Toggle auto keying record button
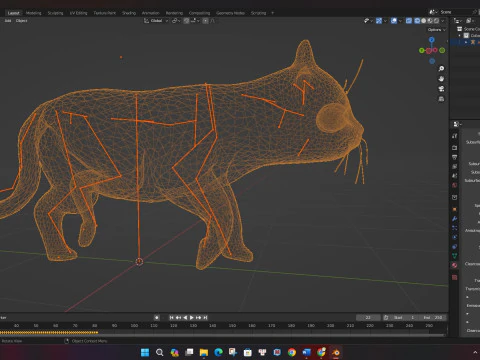The height and width of the screenshot is (360, 480). point(157,317)
